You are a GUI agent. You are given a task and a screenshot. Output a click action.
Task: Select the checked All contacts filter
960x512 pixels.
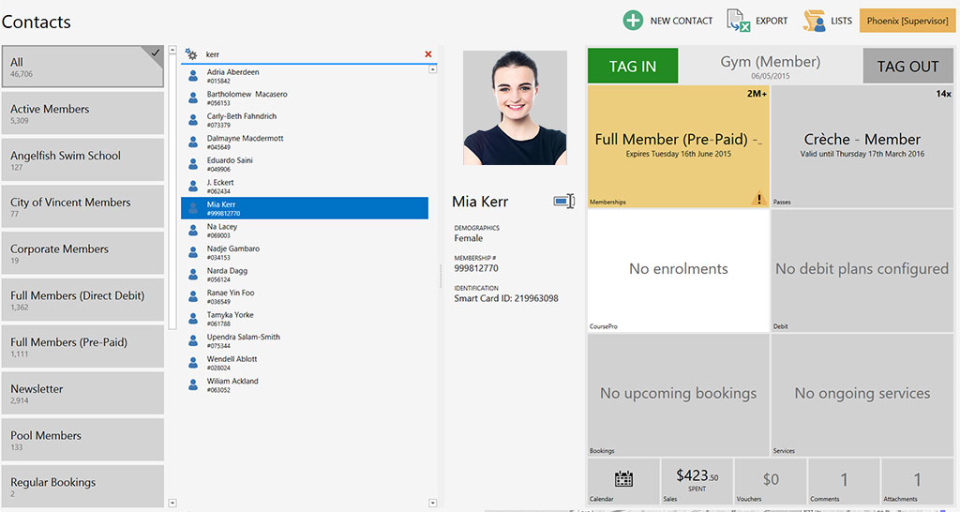pos(83,67)
